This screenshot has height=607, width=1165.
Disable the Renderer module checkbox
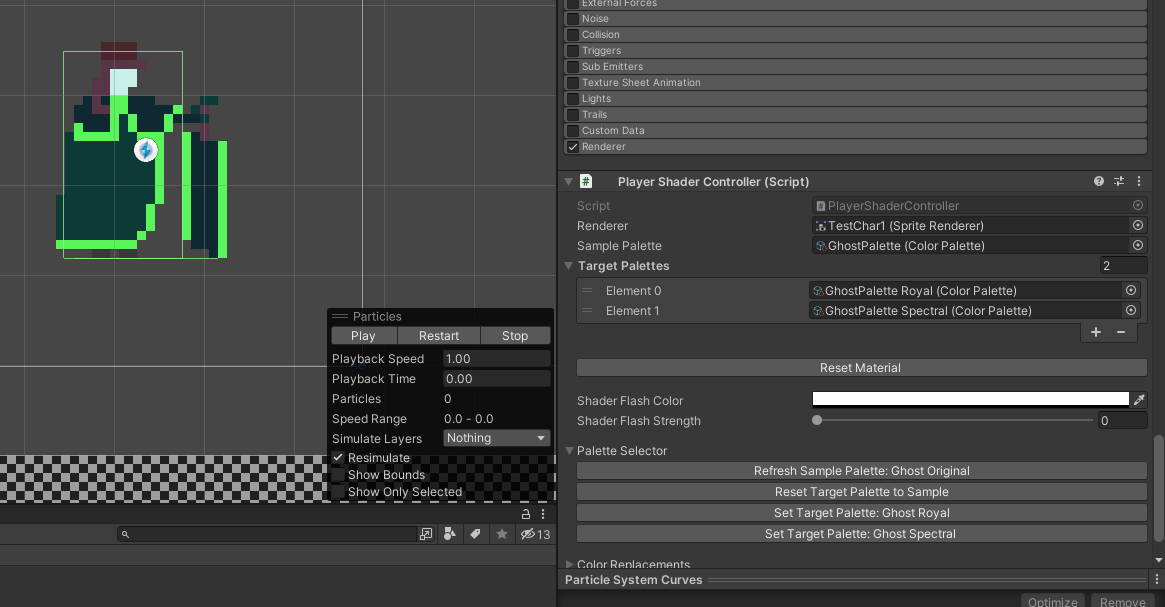click(x=572, y=147)
